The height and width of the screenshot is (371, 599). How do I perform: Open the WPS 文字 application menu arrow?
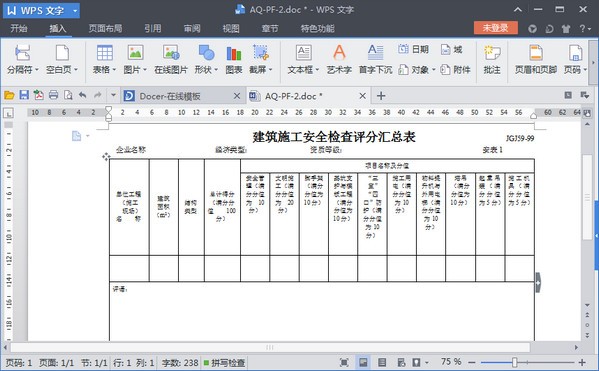coord(75,11)
